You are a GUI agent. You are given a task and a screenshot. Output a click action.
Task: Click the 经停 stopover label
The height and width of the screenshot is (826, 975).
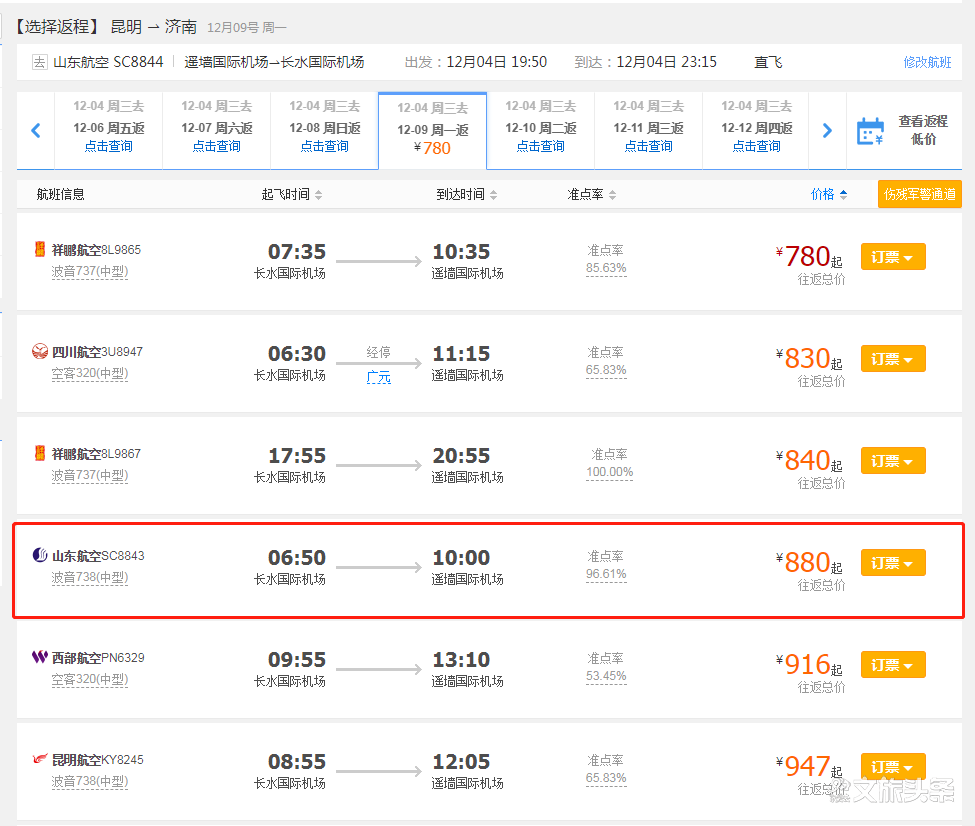pyautogui.click(x=379, y=352)
